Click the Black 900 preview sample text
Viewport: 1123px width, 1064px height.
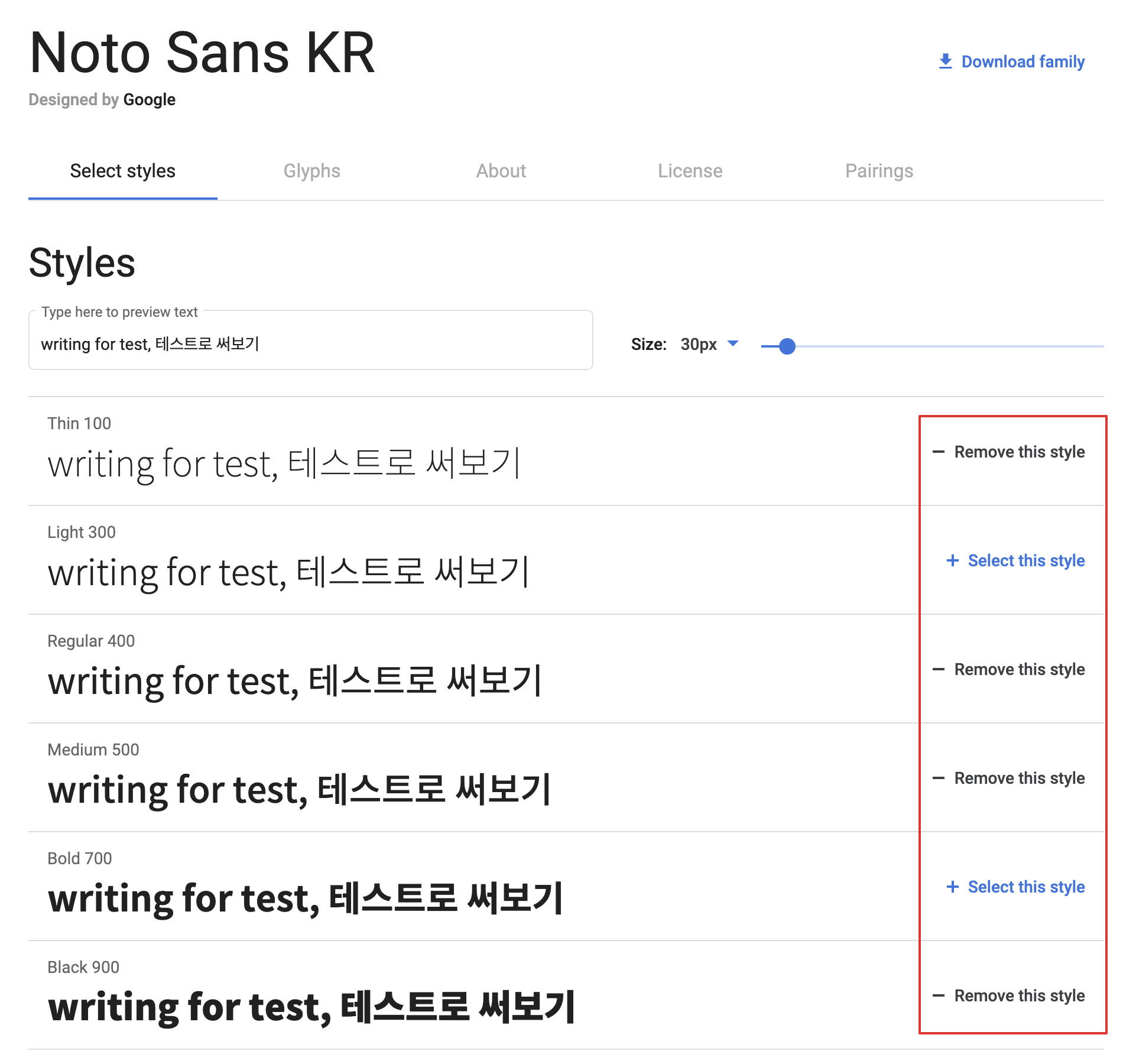311,1007
